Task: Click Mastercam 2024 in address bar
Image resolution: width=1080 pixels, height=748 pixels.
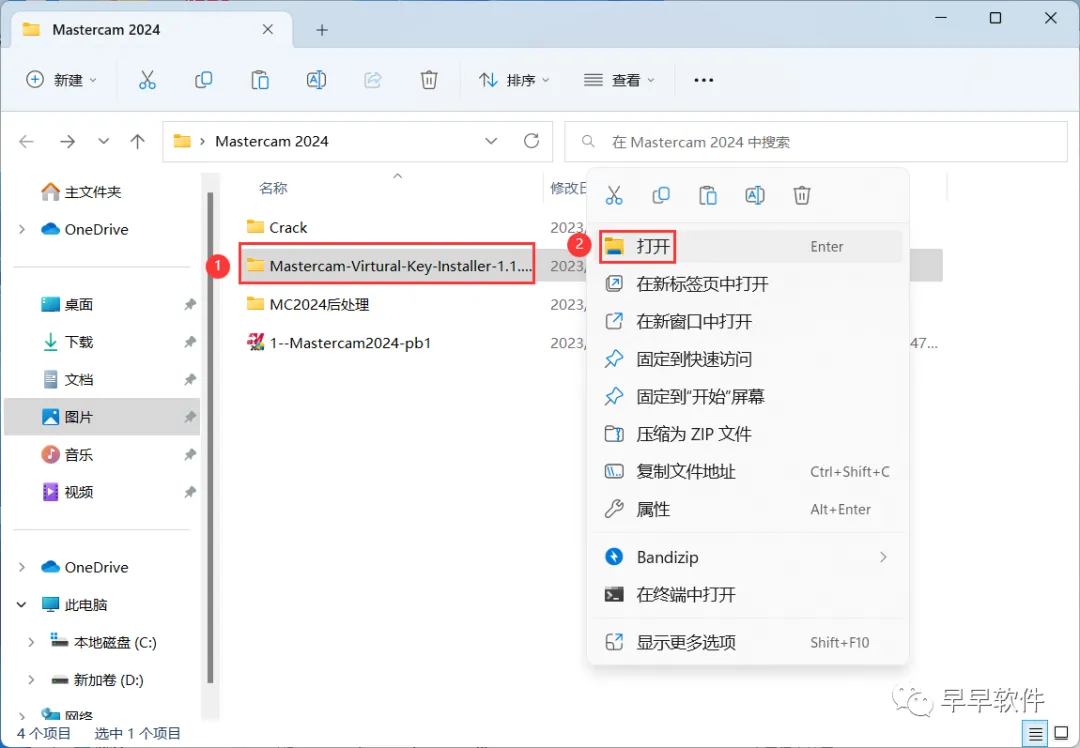Action: (271, 141)
